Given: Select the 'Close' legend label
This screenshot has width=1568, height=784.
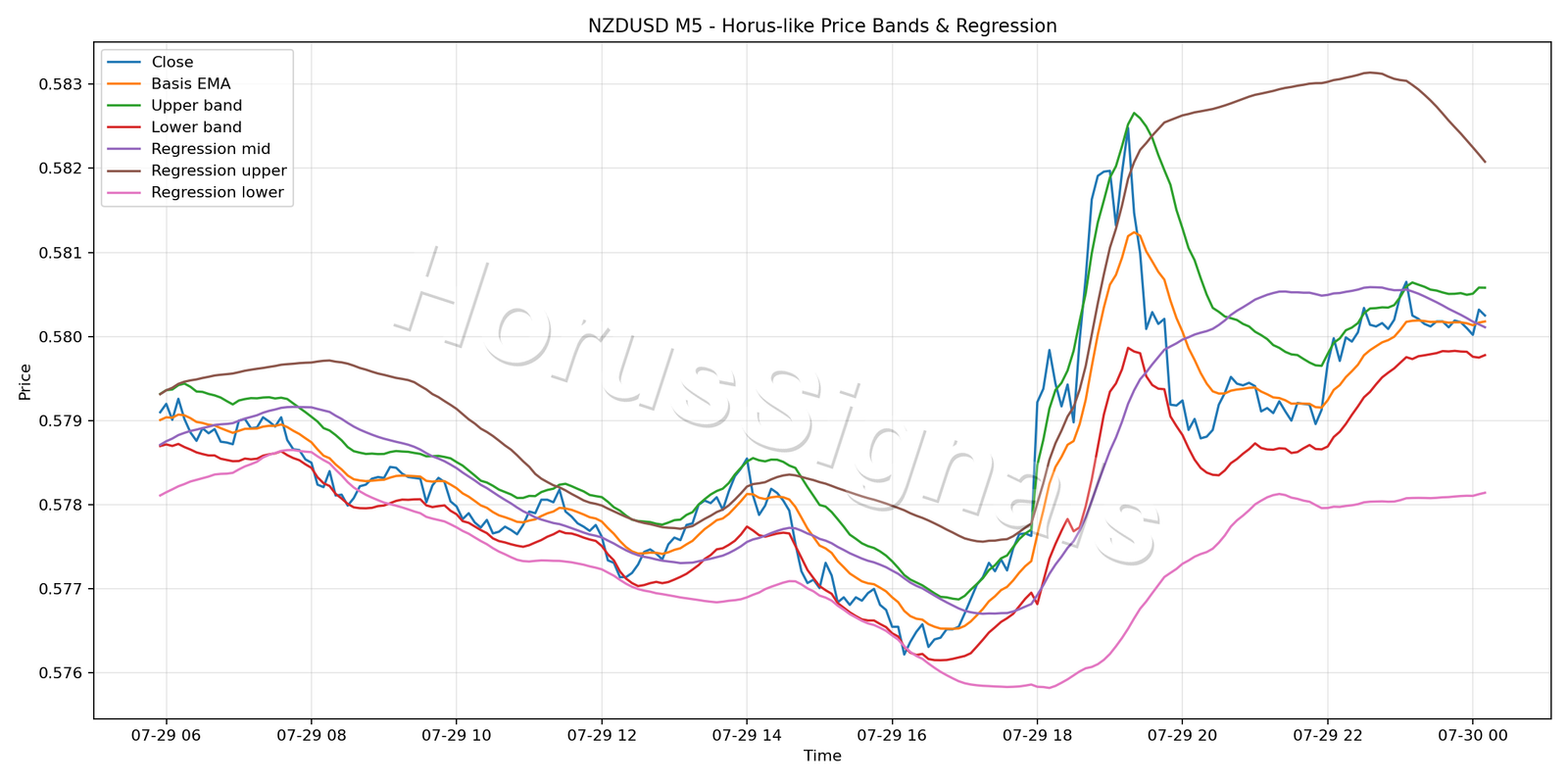Looking at the screenshot, I should (x=172, y=62).
